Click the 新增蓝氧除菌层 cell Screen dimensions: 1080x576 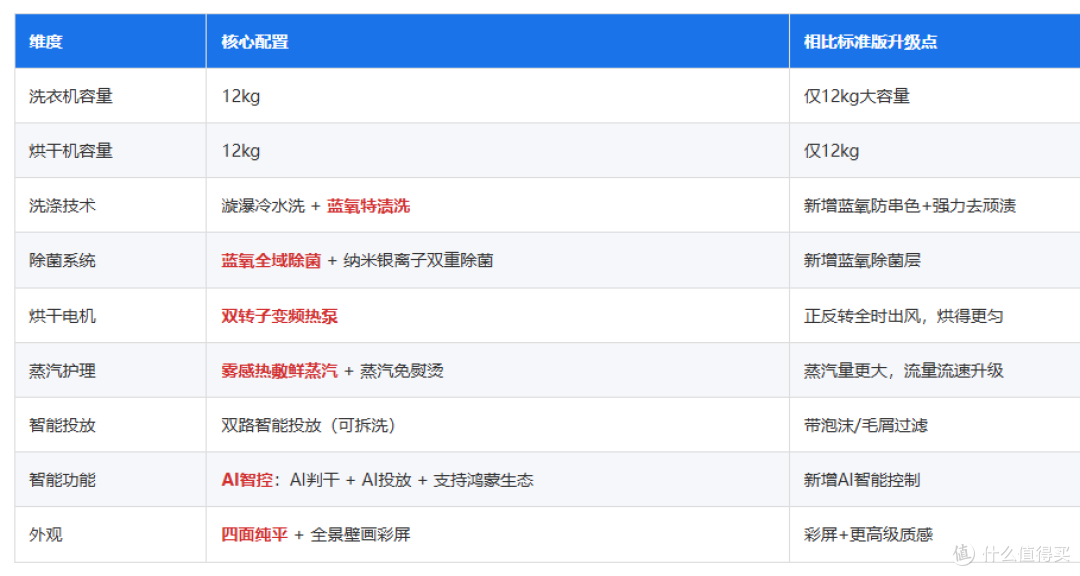point(935,260)
